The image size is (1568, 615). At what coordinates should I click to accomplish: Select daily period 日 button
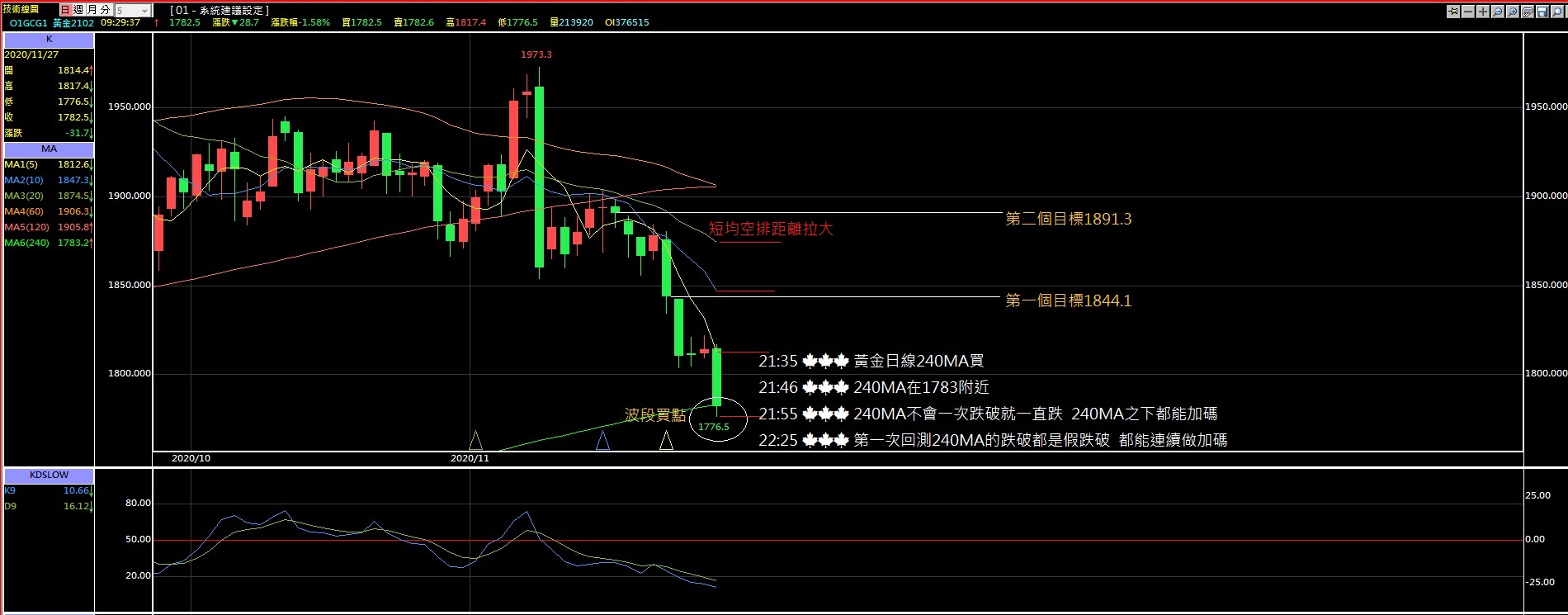pos(65,10)
